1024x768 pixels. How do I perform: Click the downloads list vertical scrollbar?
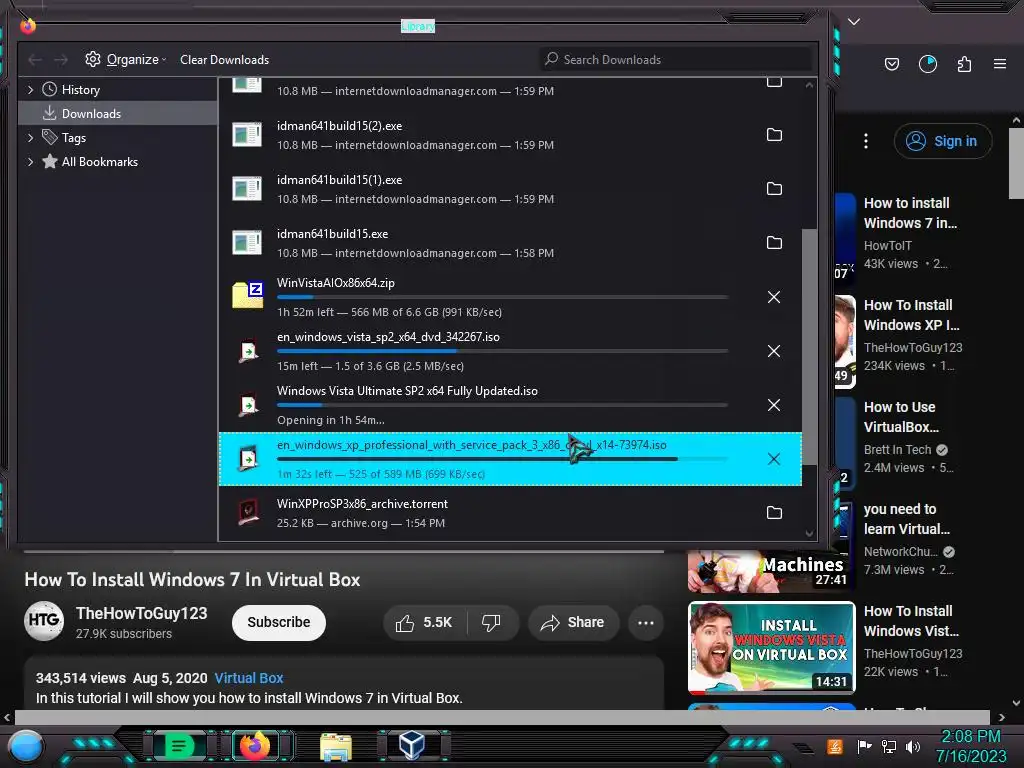(809, 347)
